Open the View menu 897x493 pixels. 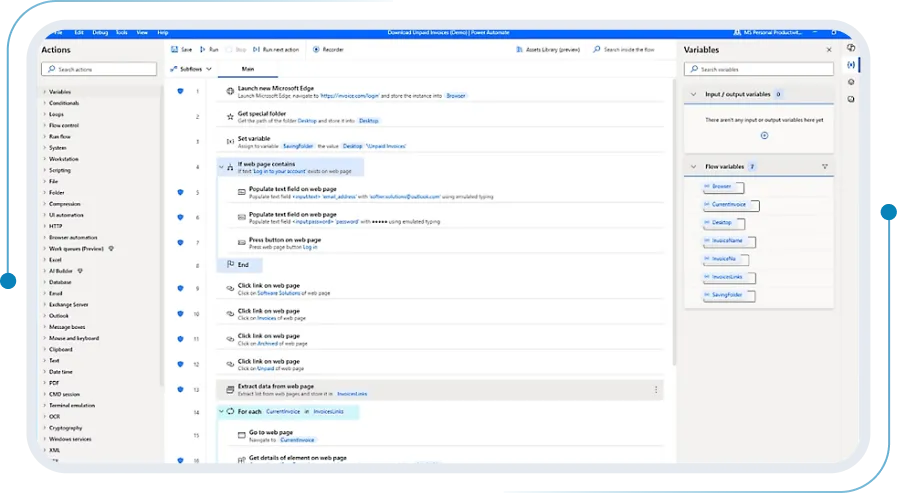(x=142, y=33)
